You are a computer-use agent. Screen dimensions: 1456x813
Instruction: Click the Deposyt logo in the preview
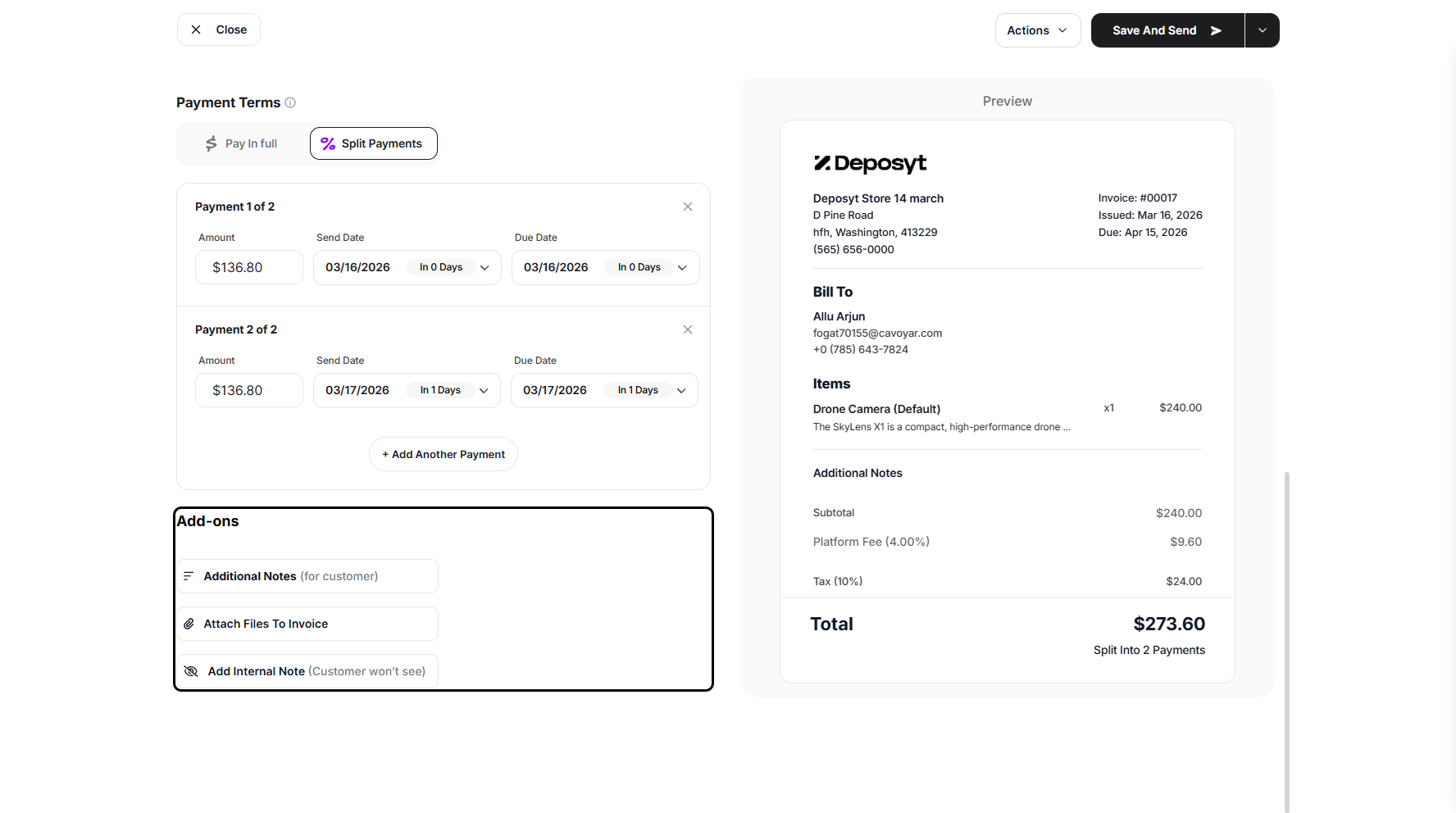point(870,164)
